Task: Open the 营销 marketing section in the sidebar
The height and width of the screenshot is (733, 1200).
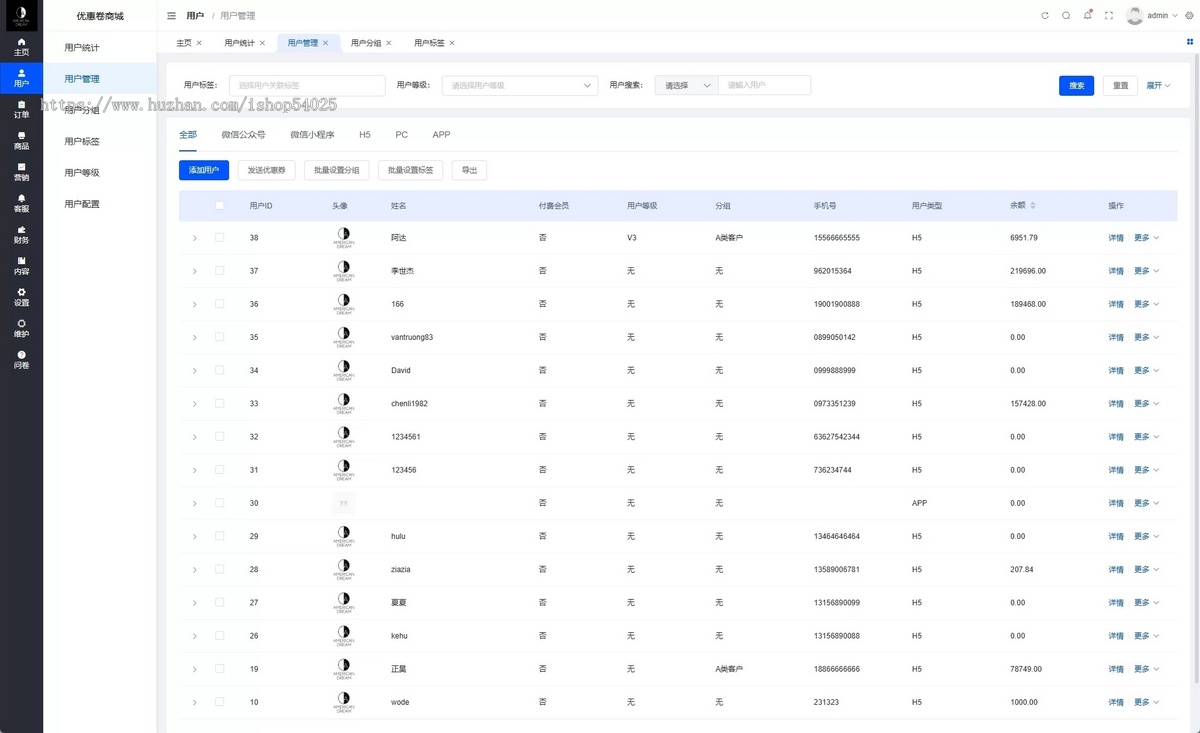Action: [21, 171]
